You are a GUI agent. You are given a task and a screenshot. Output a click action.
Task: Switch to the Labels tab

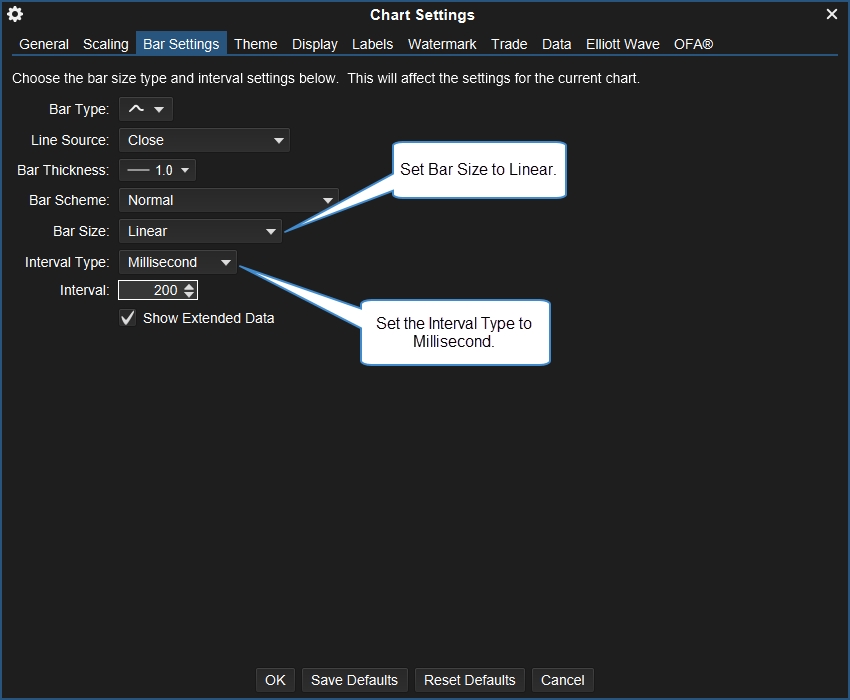click(x=372, y=44)
